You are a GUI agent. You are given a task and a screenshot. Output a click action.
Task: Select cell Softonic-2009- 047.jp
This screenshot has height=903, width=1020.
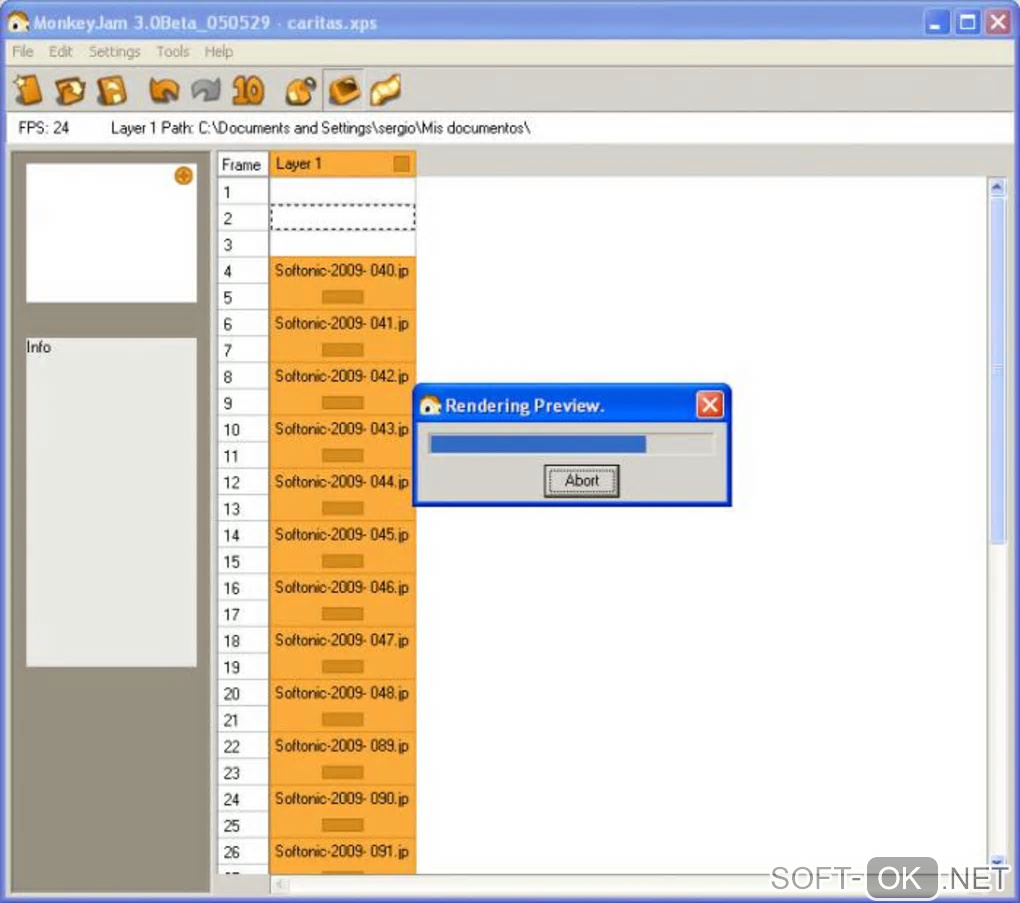tap(342, 640)
